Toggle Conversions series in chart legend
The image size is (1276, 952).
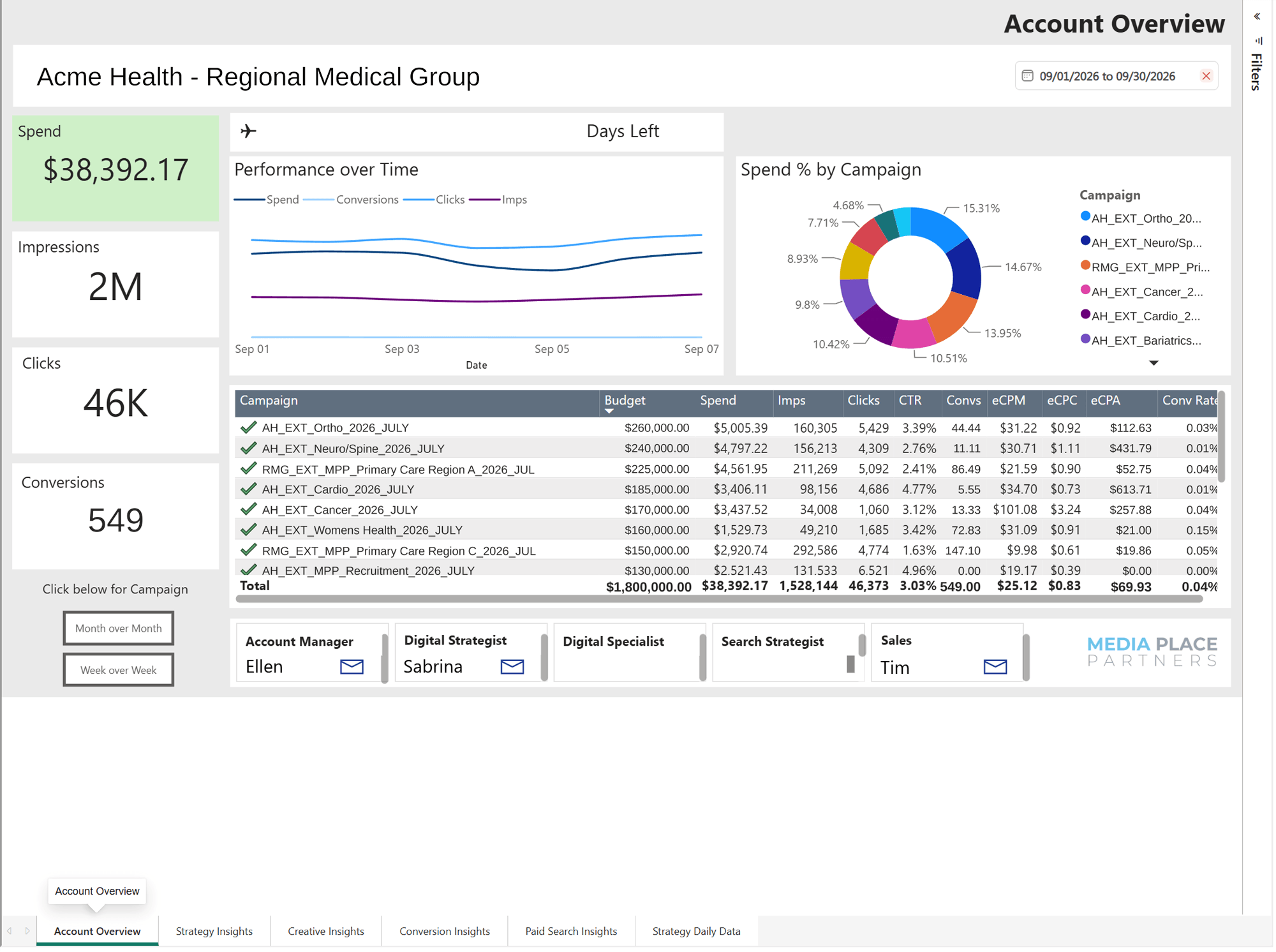tap(351, 200)
